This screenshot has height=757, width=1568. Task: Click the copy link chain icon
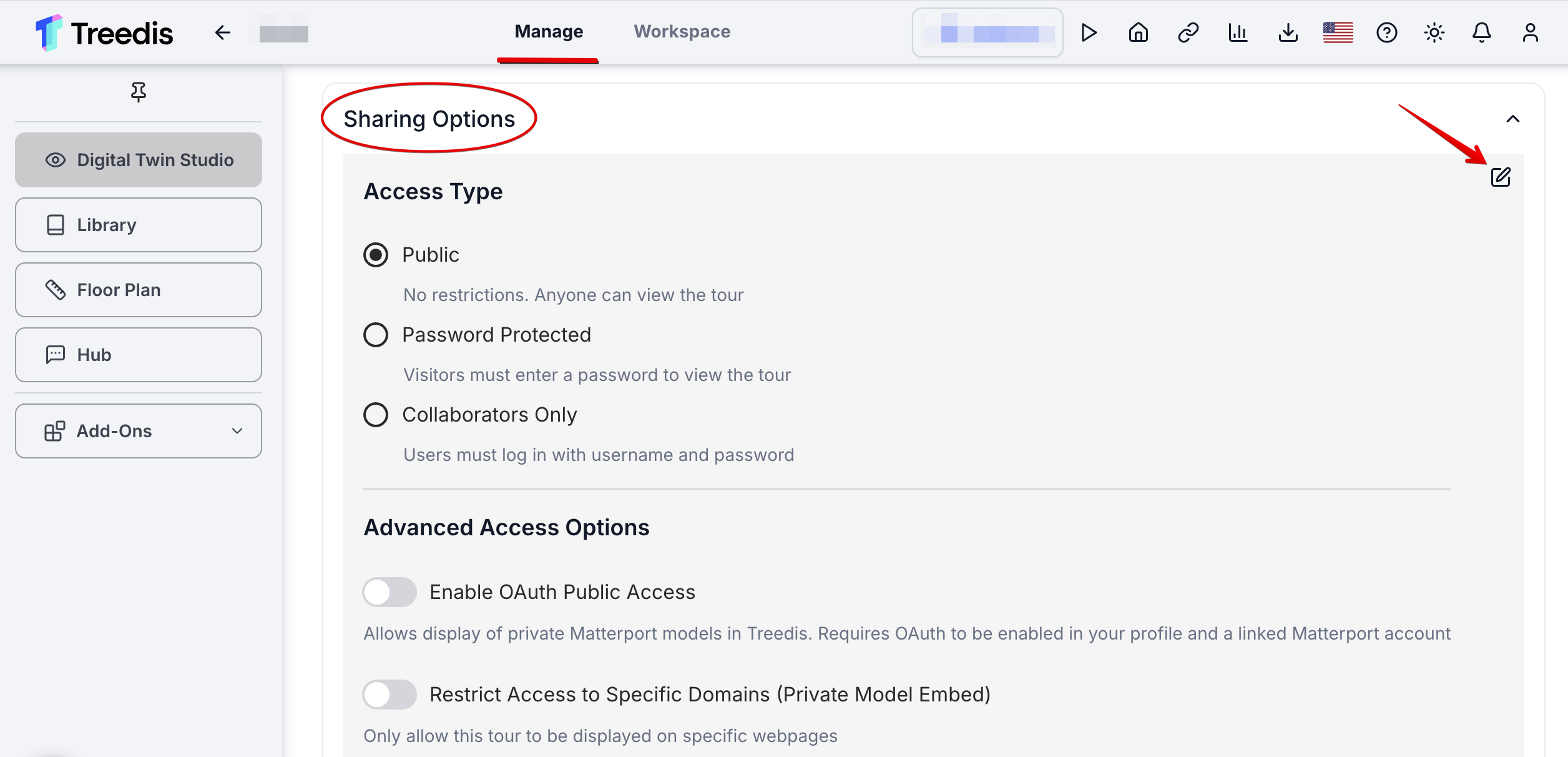click(1188, 32)
